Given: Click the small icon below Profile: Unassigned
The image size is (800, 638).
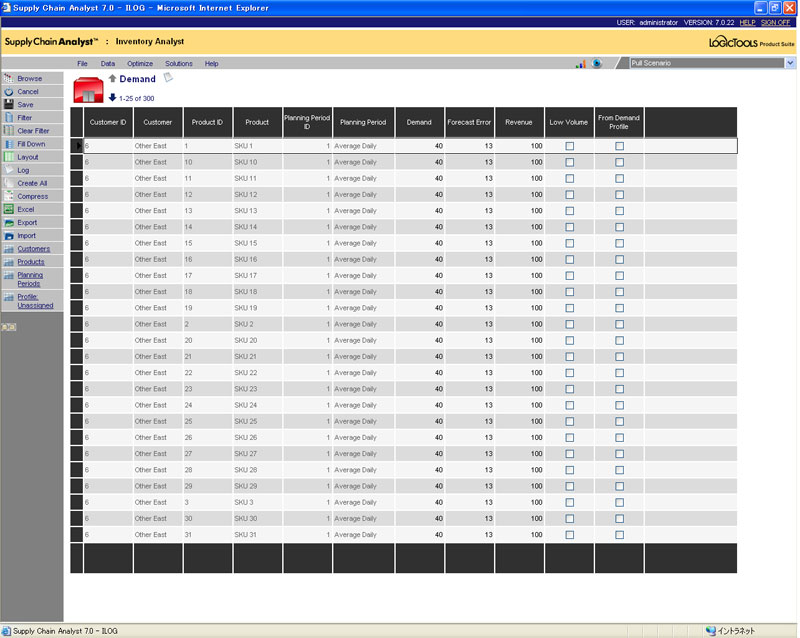Looking at the screenshot, I should click(9, 327).
